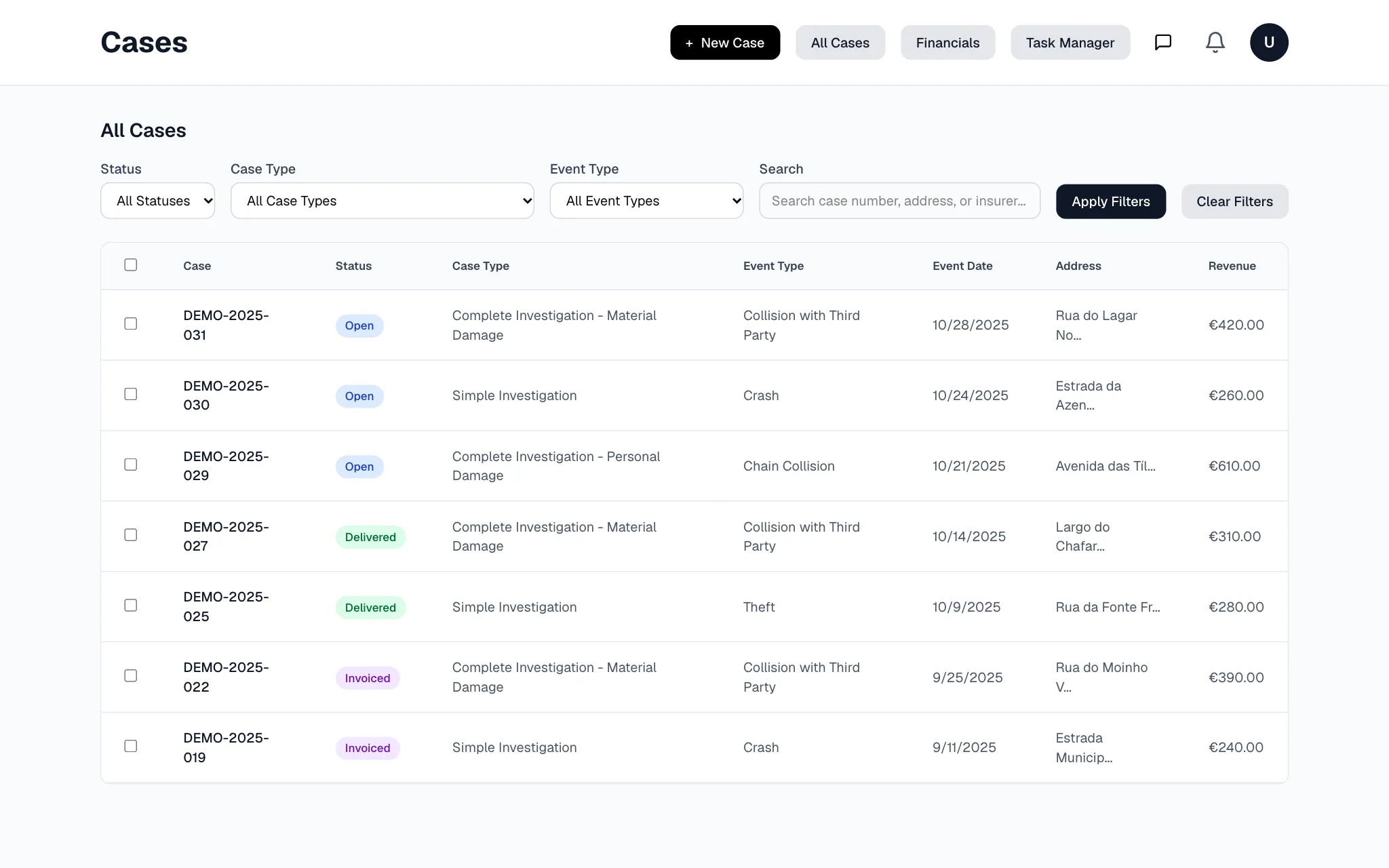This screenshot has height=868, width=1389.
Task: Expand the All Case Types dropdown
Action: click(383, 201)
